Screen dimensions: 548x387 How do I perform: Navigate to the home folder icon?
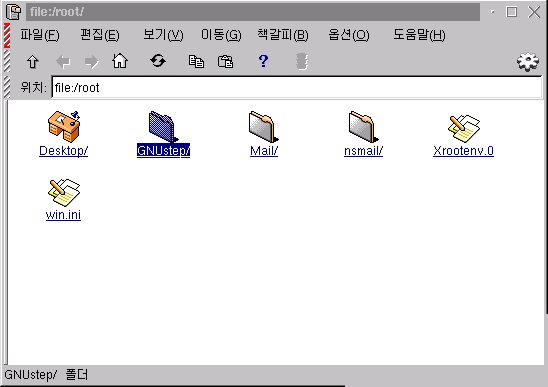pyautogui.click(x=120, y=61)
